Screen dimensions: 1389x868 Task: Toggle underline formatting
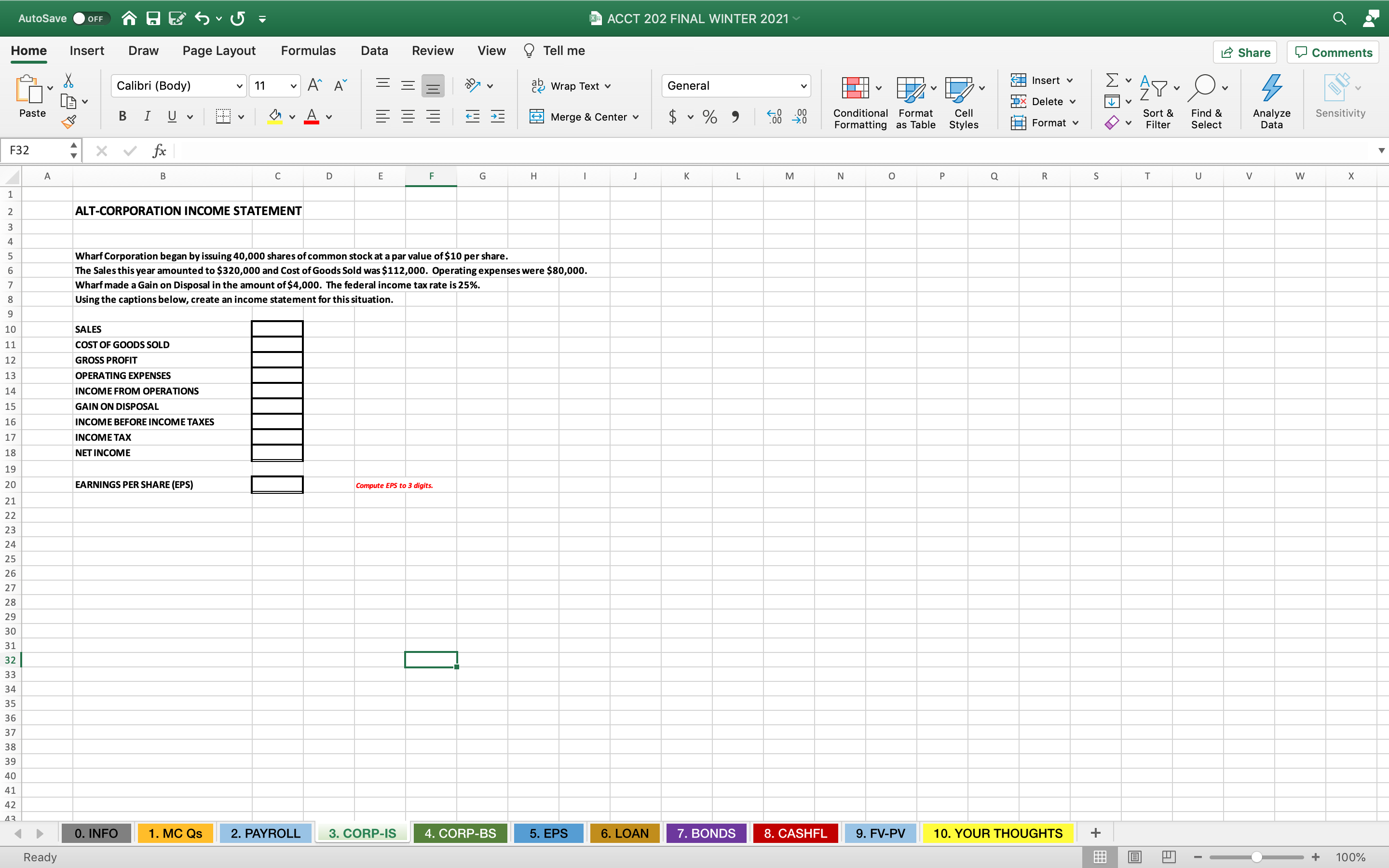pyautogui.click(x=172, y=117)
